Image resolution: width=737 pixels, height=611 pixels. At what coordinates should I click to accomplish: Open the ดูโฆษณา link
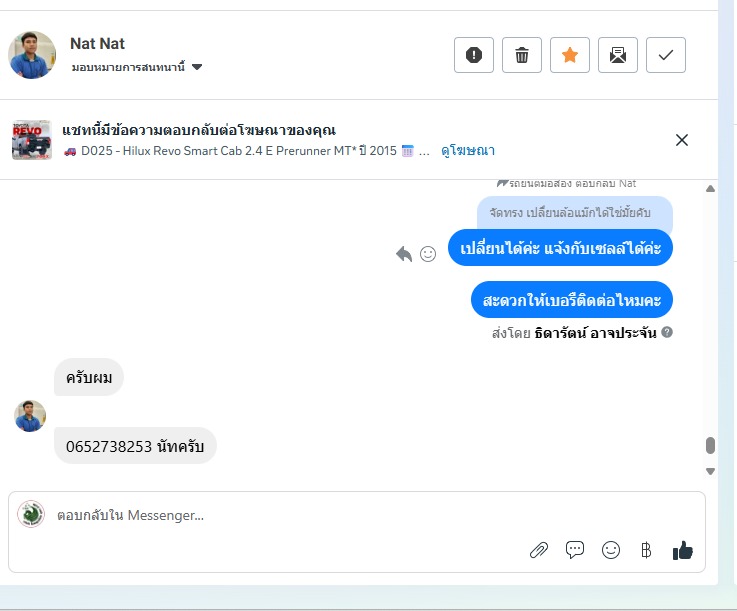click(x=468, y=150)
